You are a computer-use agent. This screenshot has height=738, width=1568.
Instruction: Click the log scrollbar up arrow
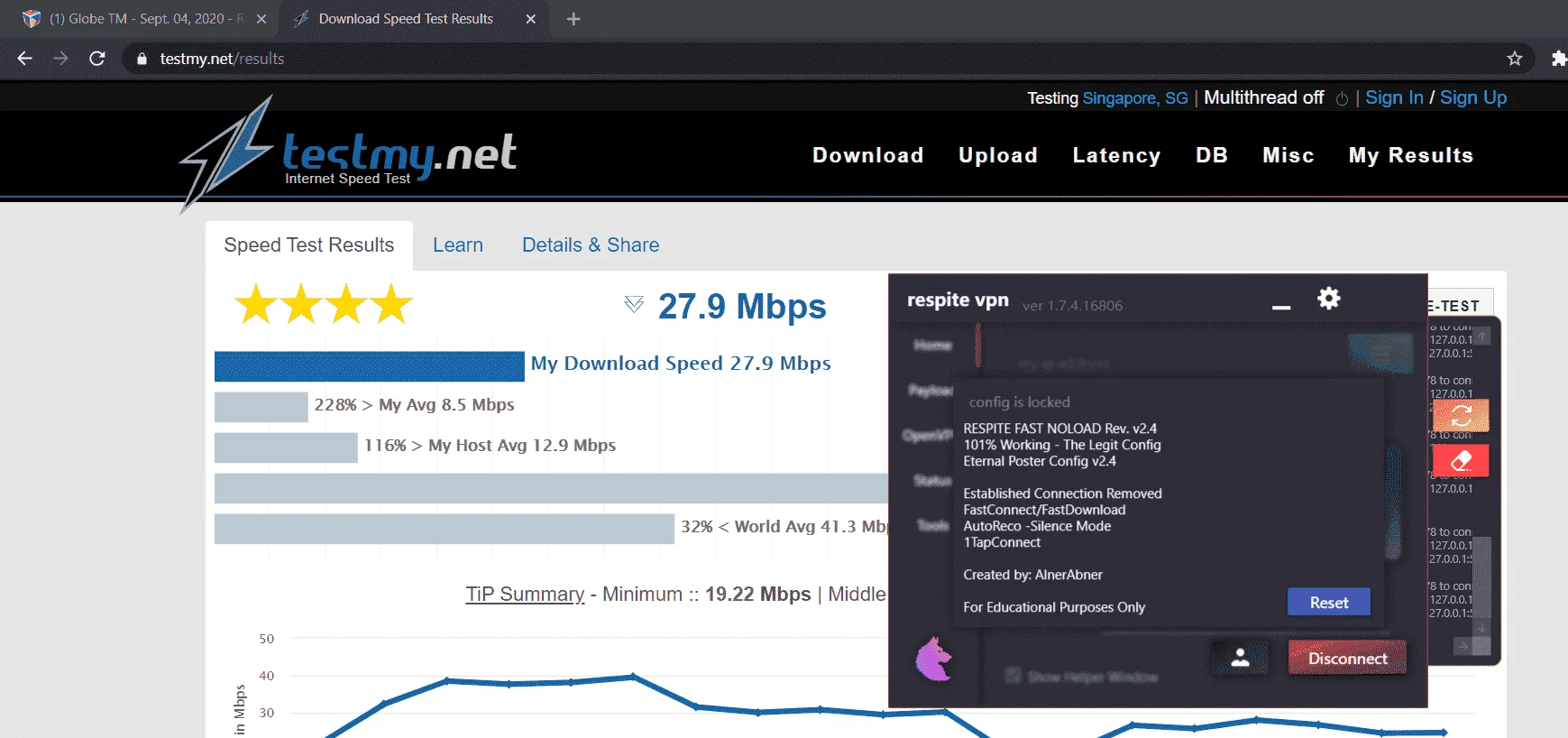coord(1481,337)
